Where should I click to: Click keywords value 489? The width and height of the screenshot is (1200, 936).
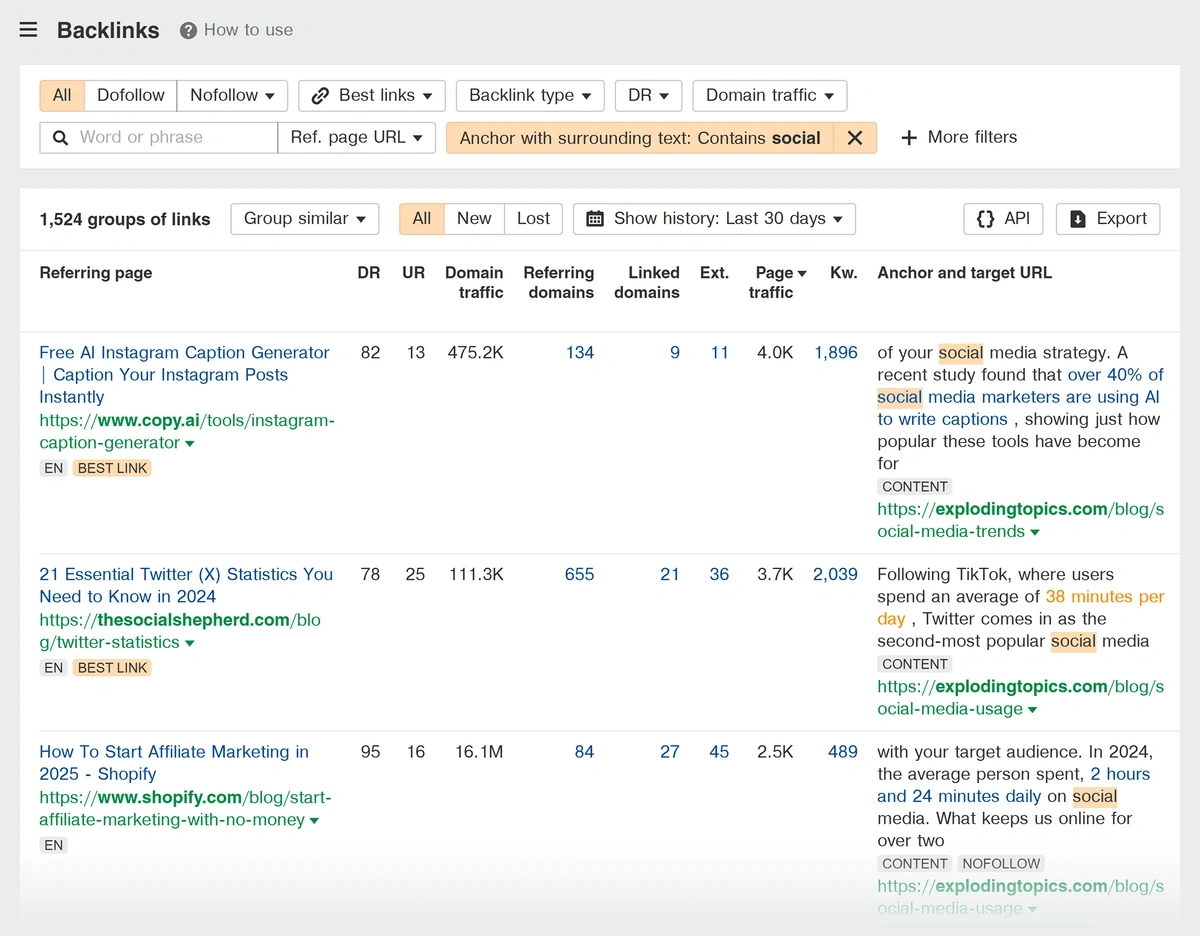click(x=843, y=752)
